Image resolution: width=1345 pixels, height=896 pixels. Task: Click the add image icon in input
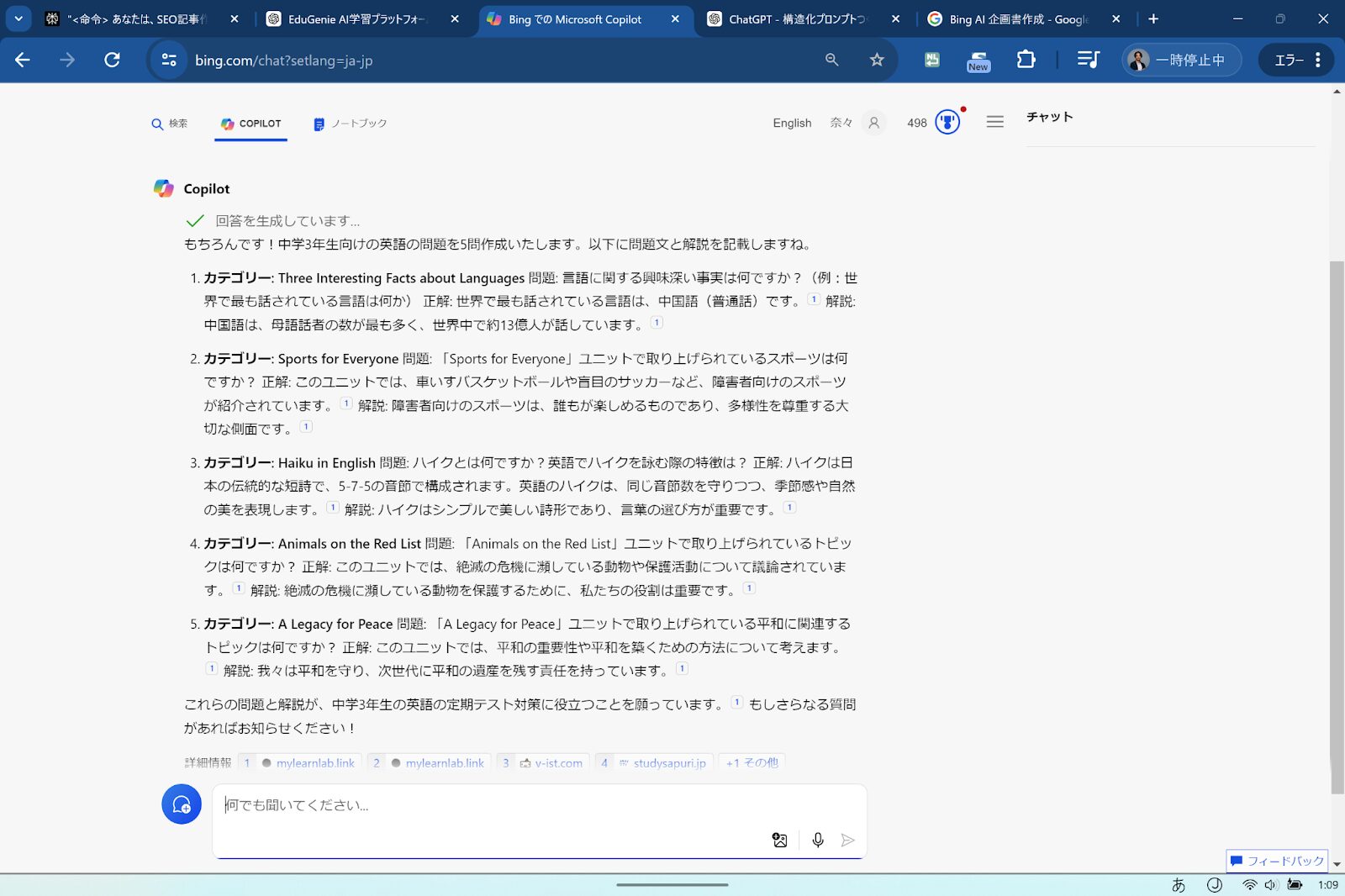coord(779,840)
